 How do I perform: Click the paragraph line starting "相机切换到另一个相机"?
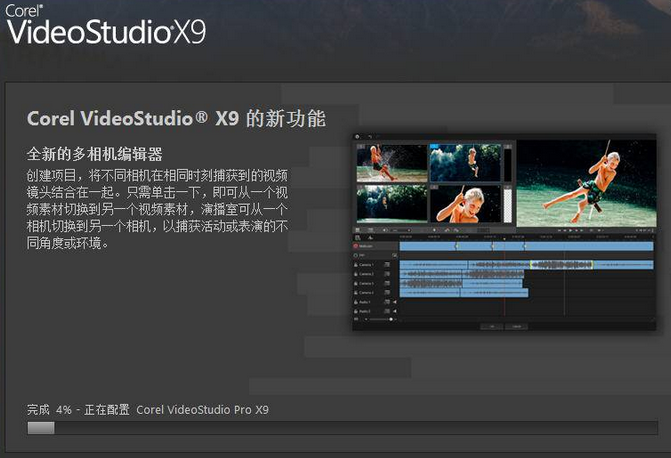coord(157,226)
